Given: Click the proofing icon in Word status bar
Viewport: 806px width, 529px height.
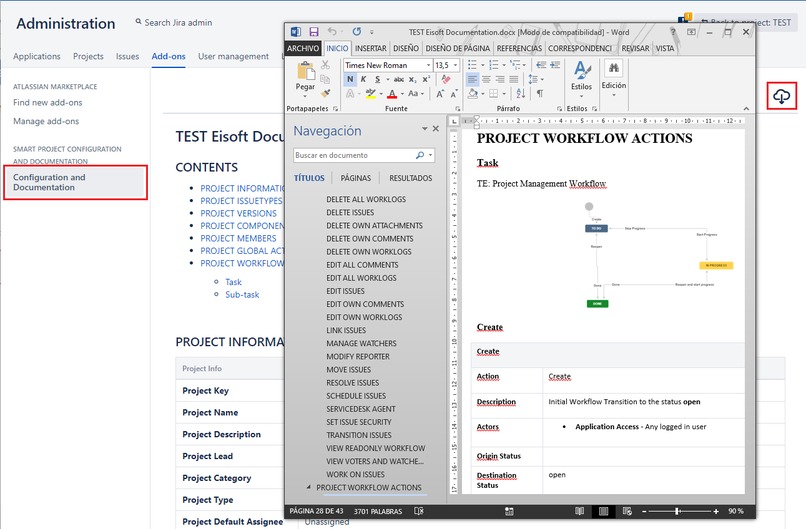Looking at the screenshot, I should click(419, 511).
